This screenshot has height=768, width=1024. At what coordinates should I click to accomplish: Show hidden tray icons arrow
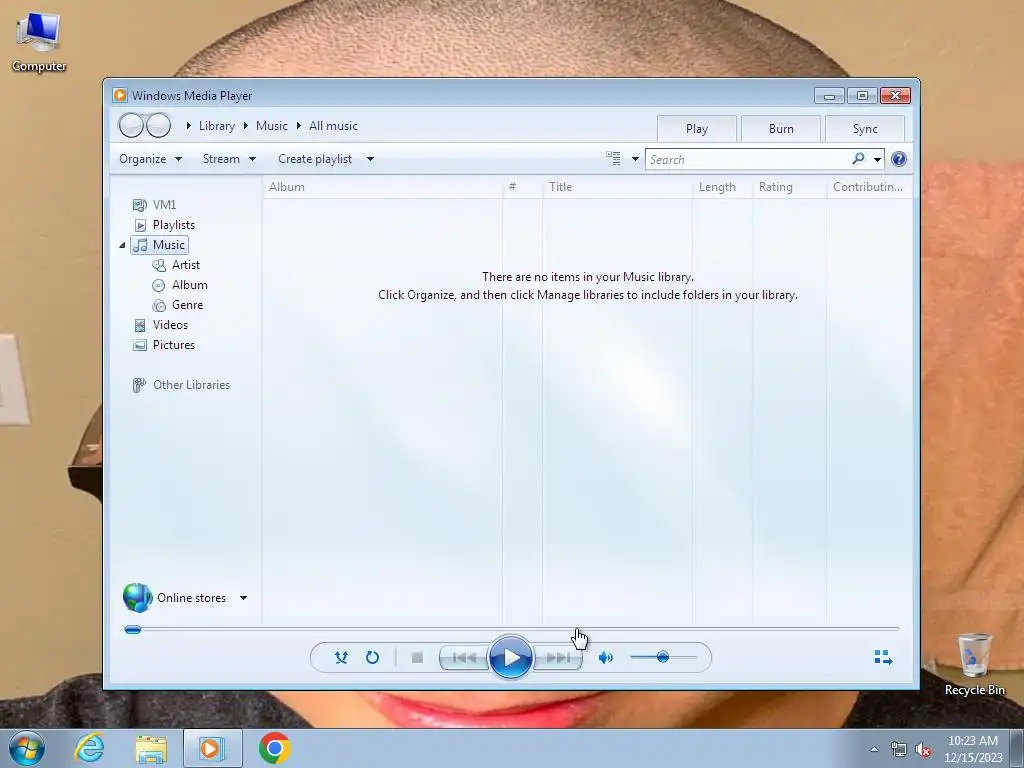click(874, 749)
